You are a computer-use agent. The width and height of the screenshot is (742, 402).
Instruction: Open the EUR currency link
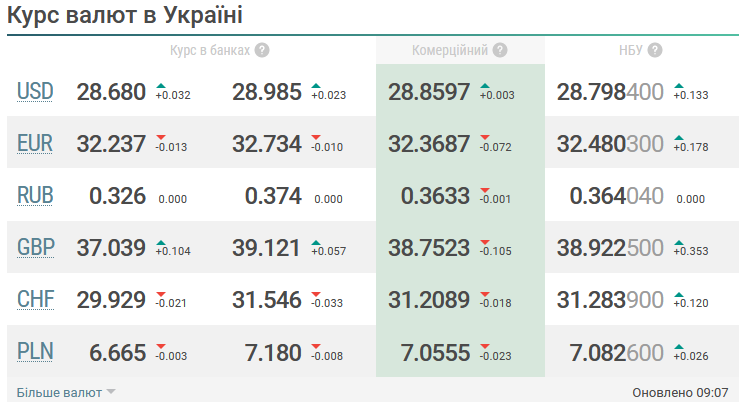35,144
